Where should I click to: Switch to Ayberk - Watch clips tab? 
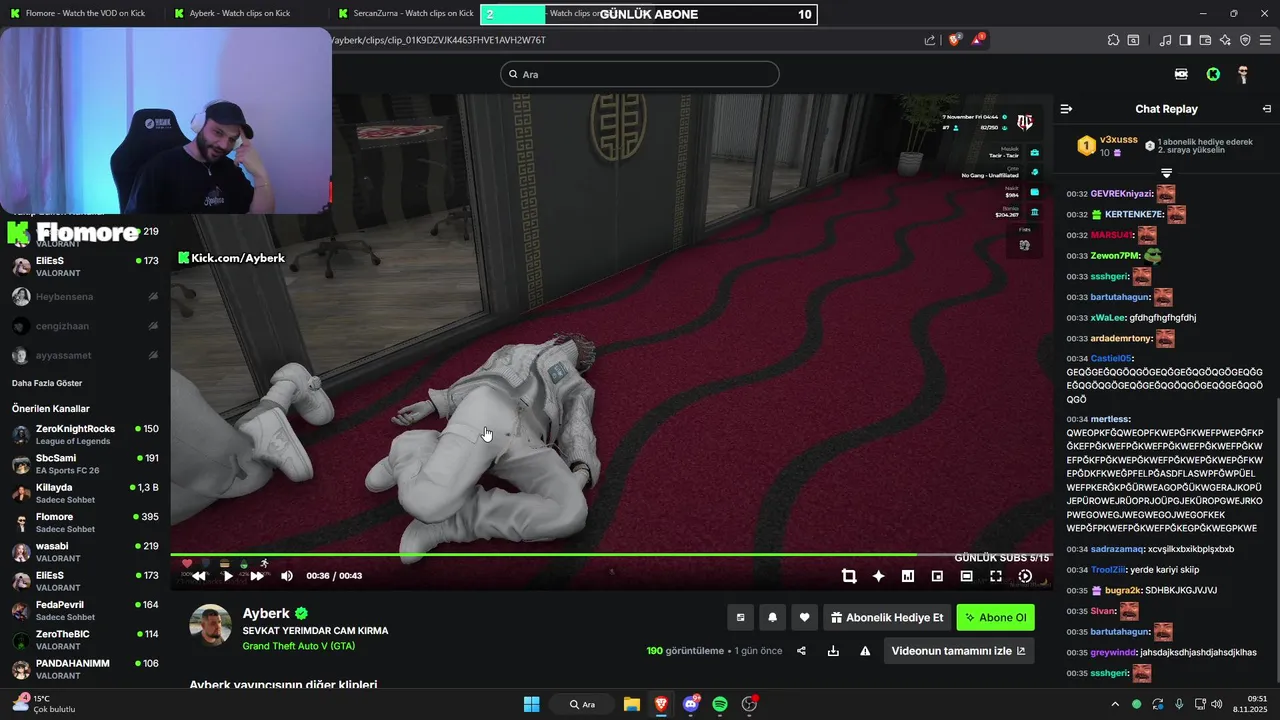click(240, 13)
